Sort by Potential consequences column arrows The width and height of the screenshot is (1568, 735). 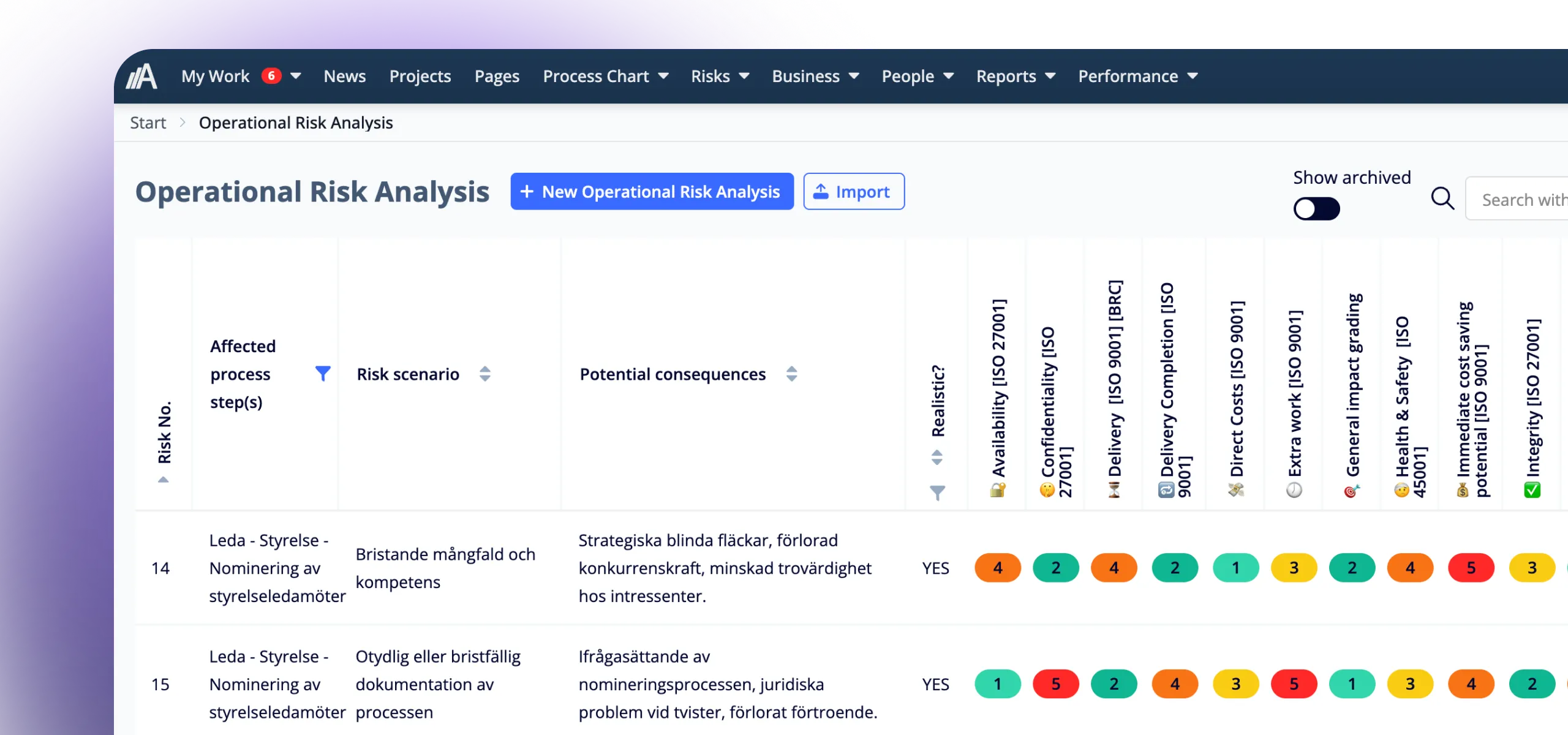pyautogui.click(x=791, y=374)
